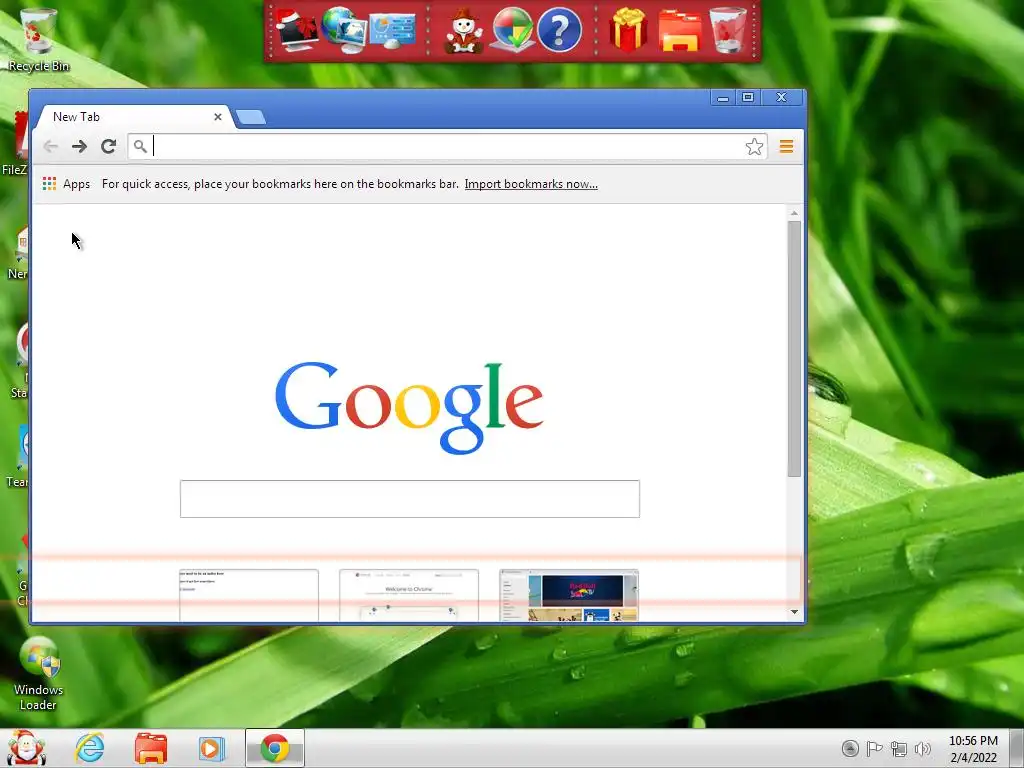Open the Welcome to Chrome thumbnail
1024x768 pixels.
(x=409, y=595)
